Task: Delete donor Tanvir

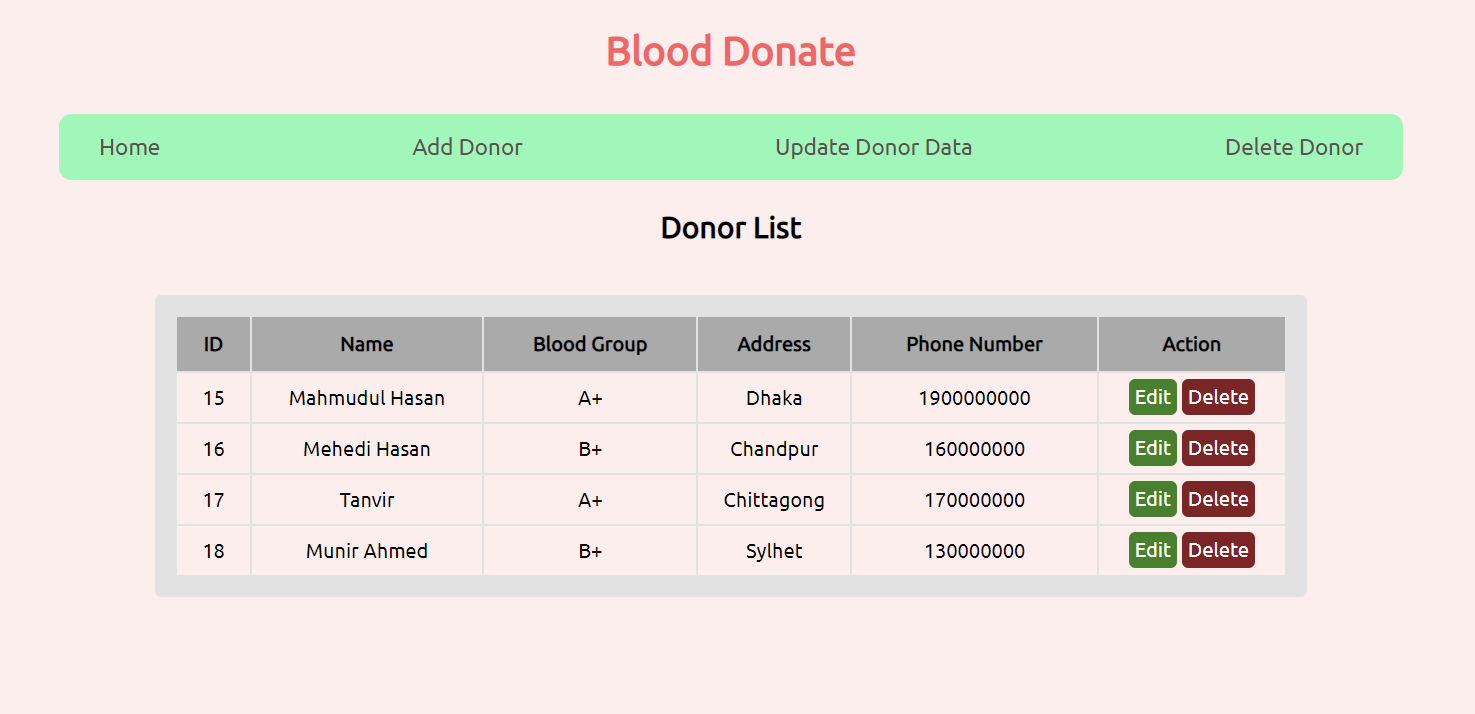Action: [1218, 499]
